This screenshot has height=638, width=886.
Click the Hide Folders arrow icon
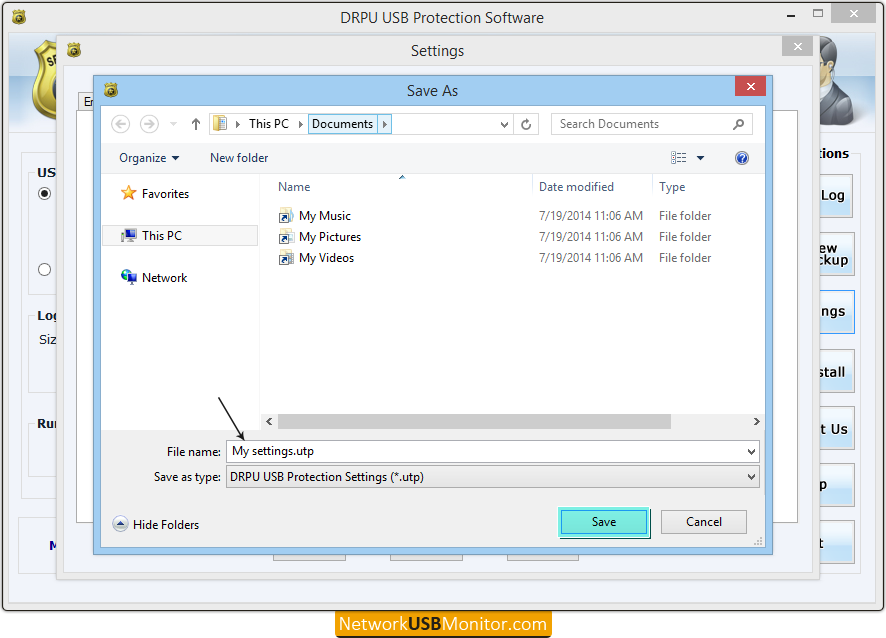(x=120, y=524)
